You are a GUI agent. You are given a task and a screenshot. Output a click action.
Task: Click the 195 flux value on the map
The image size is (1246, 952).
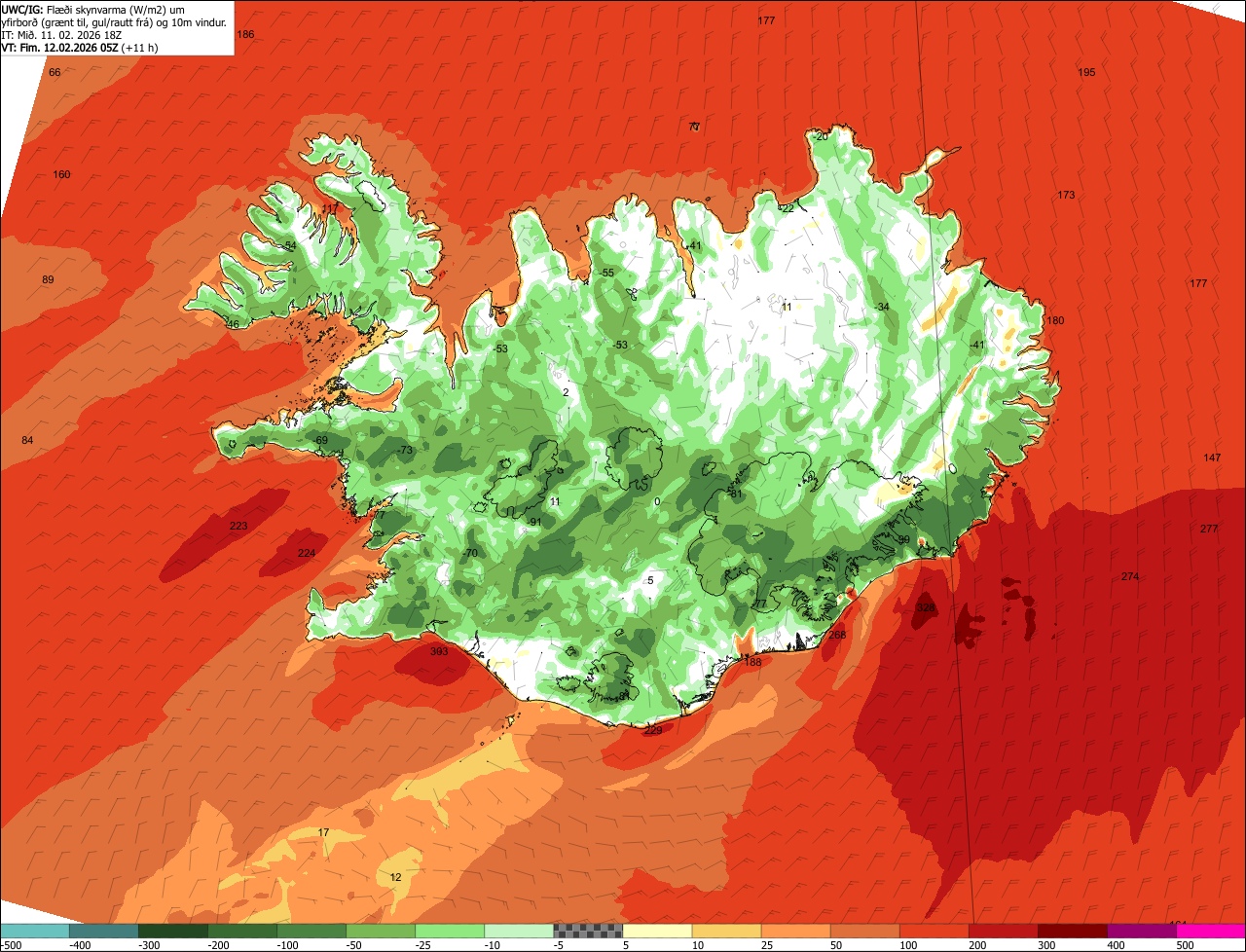click(1086, 73)
